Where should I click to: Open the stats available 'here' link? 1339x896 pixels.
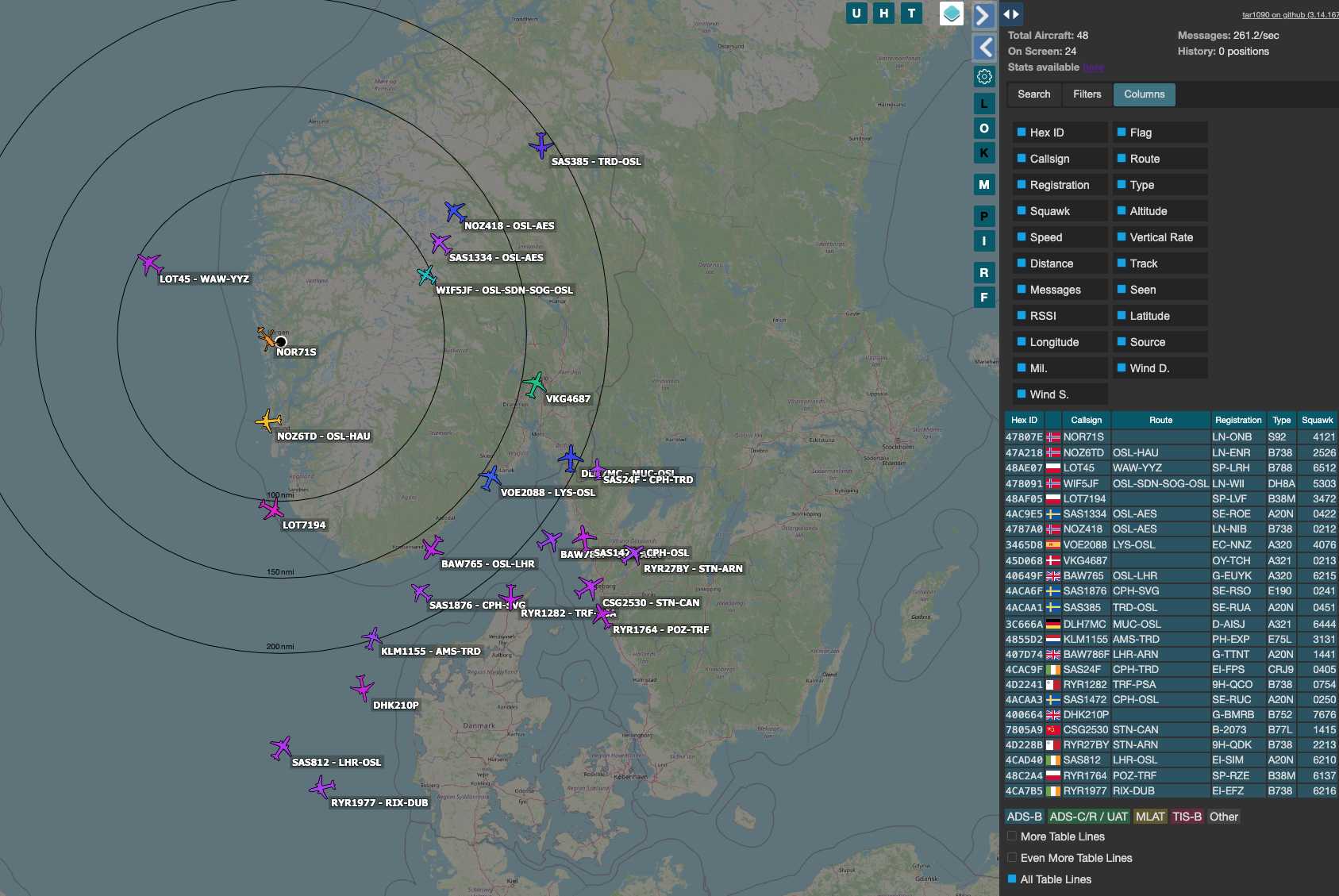pyautogui.click(x=1093, y=67)
